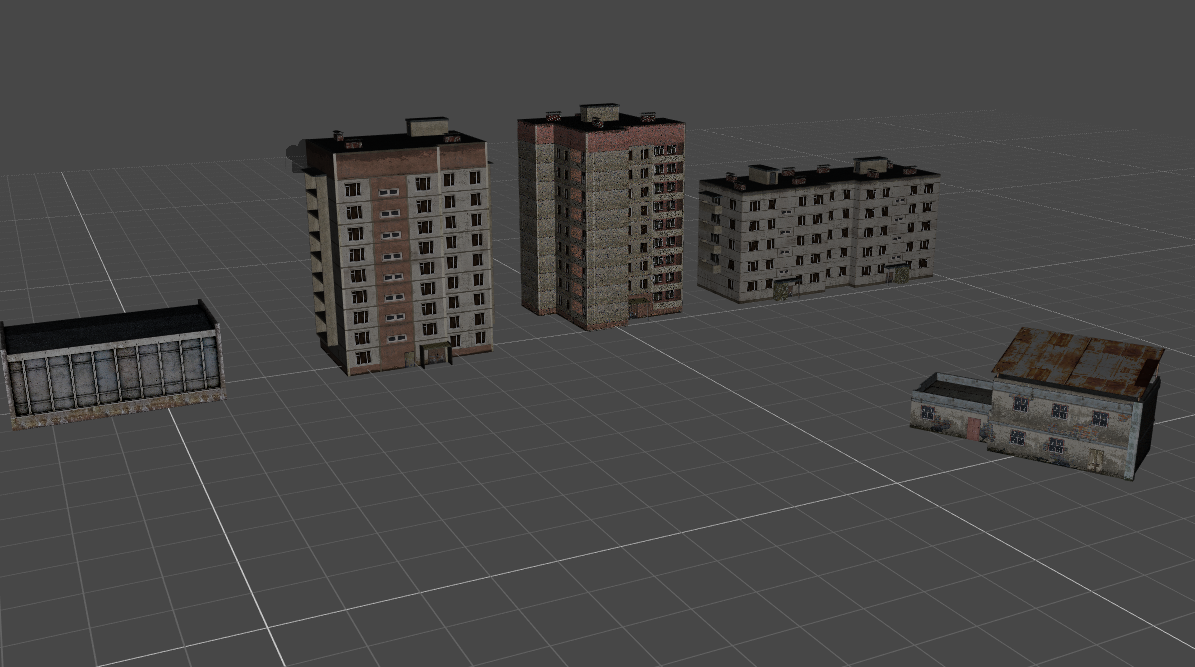Click the rooftop structure on the central tower

599,112
